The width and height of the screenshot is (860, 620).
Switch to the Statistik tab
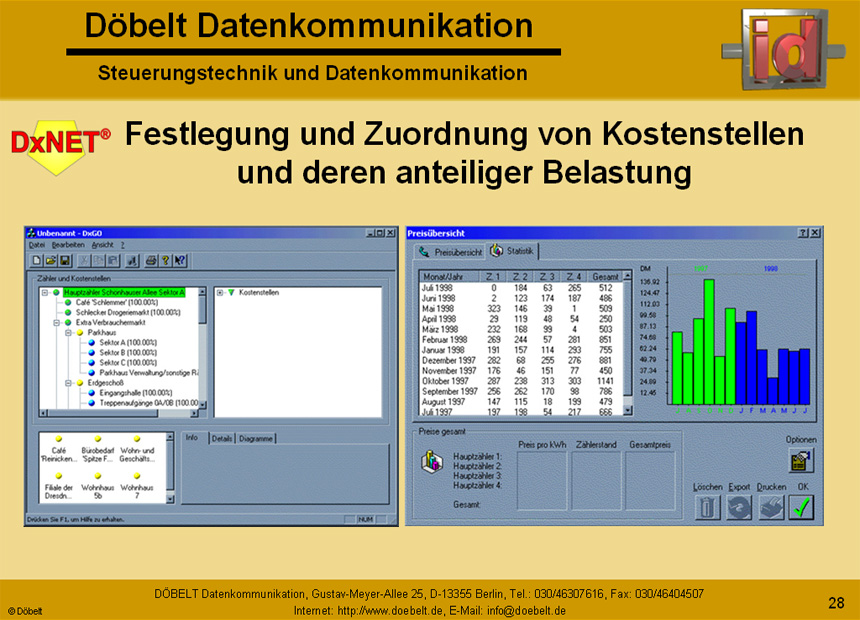pos(513,251)
